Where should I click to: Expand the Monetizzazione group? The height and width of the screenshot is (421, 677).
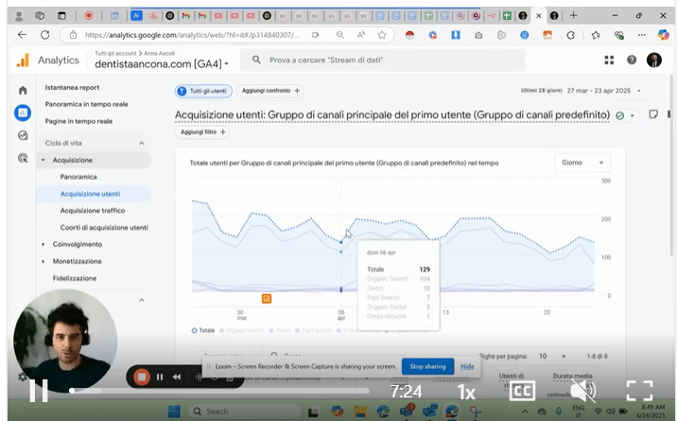click(43, 261)
